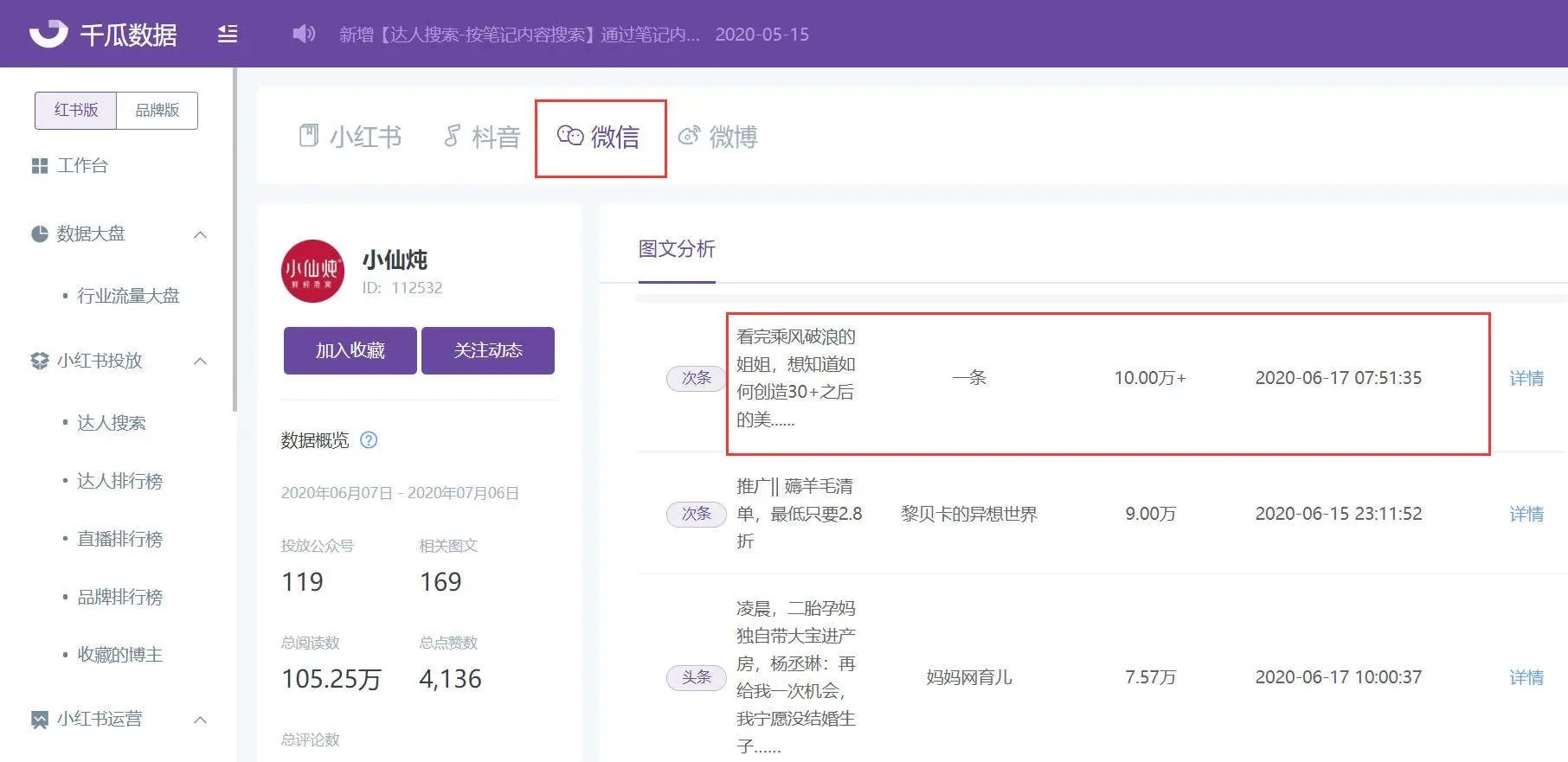The width and height of the screenshot is (1568, 762).
Task: Click the publish time 2020-06-15 23:11:52
Action: pyautogui.click(x=1339, y=514)
